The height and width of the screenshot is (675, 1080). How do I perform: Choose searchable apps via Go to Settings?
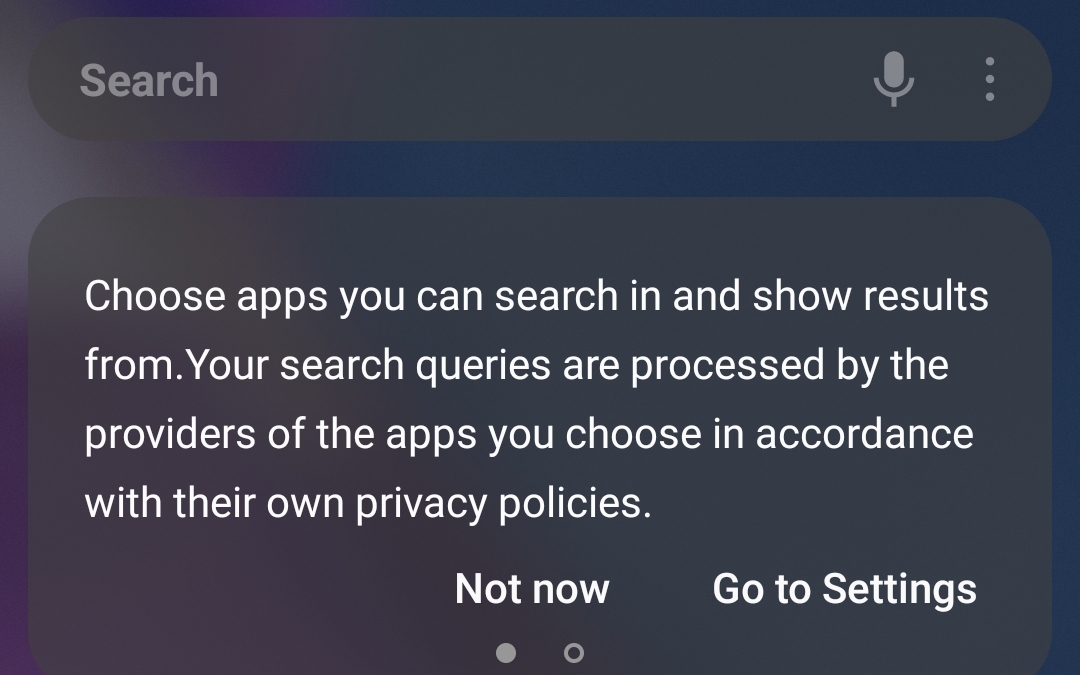844,589
